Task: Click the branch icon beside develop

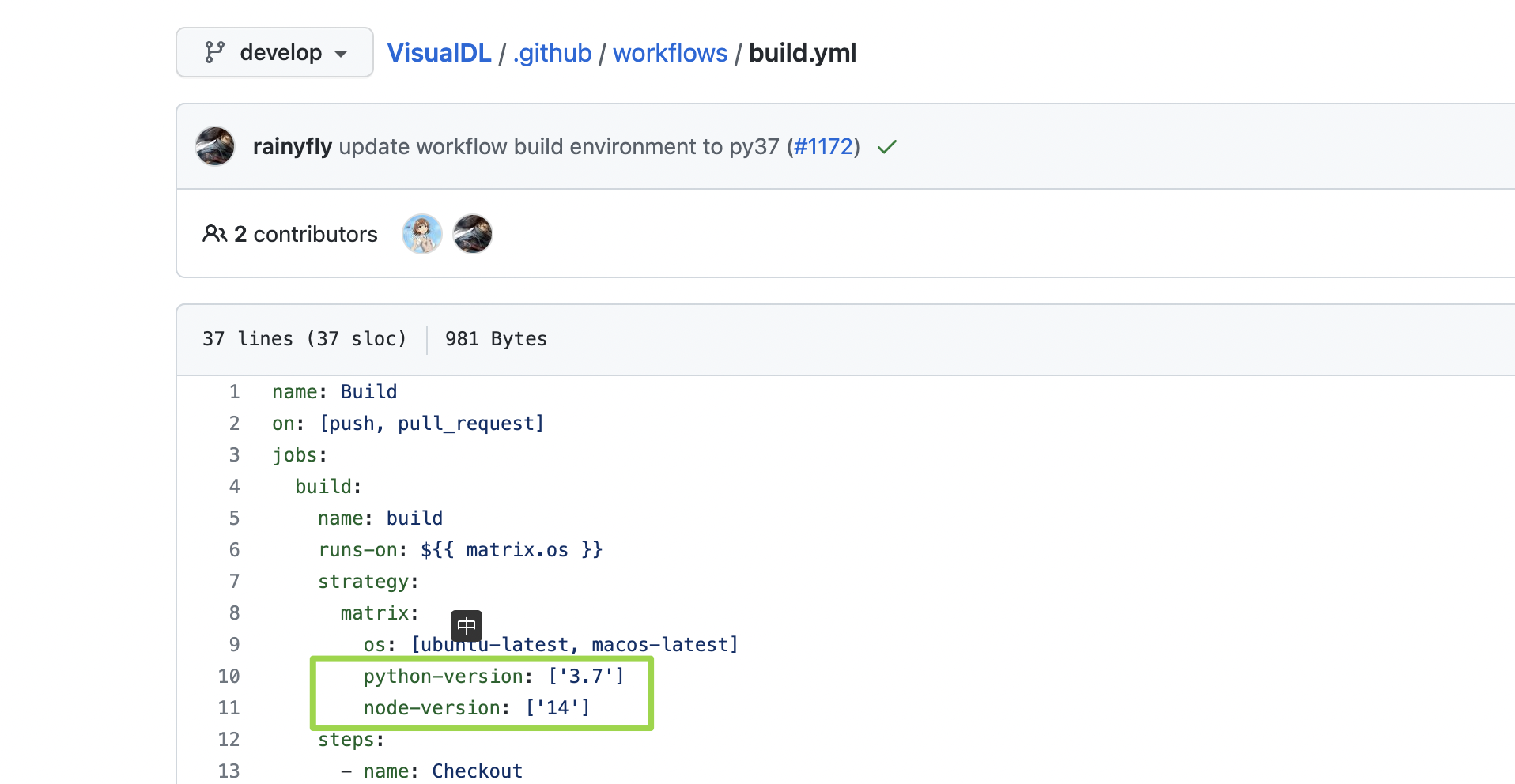Action: [x=214, y=52]
